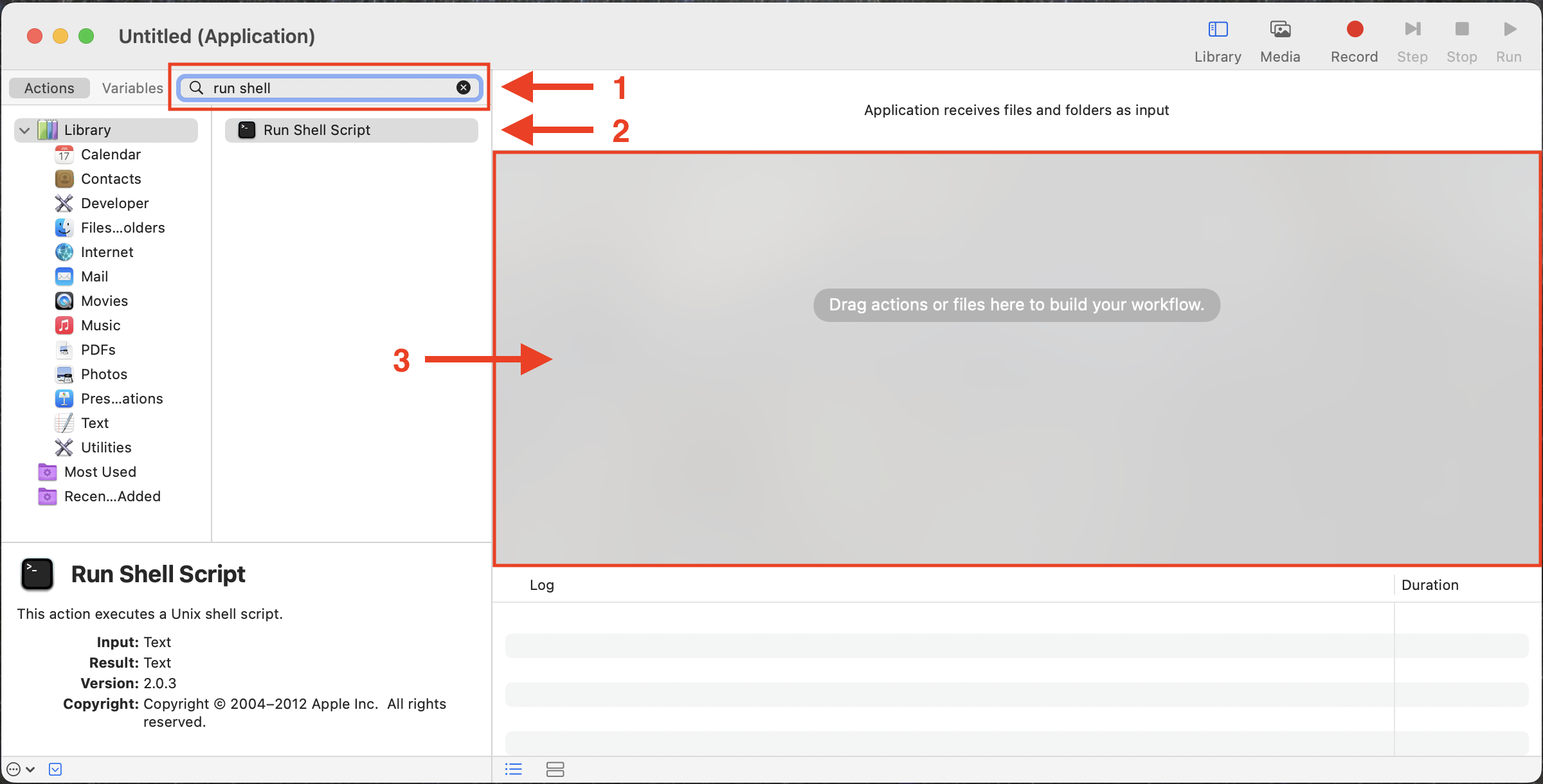Toggle the Library pane toolbar icon
Image resolution: width=1543 pixels, height=784 pixels.
(x=1218, y=30)
